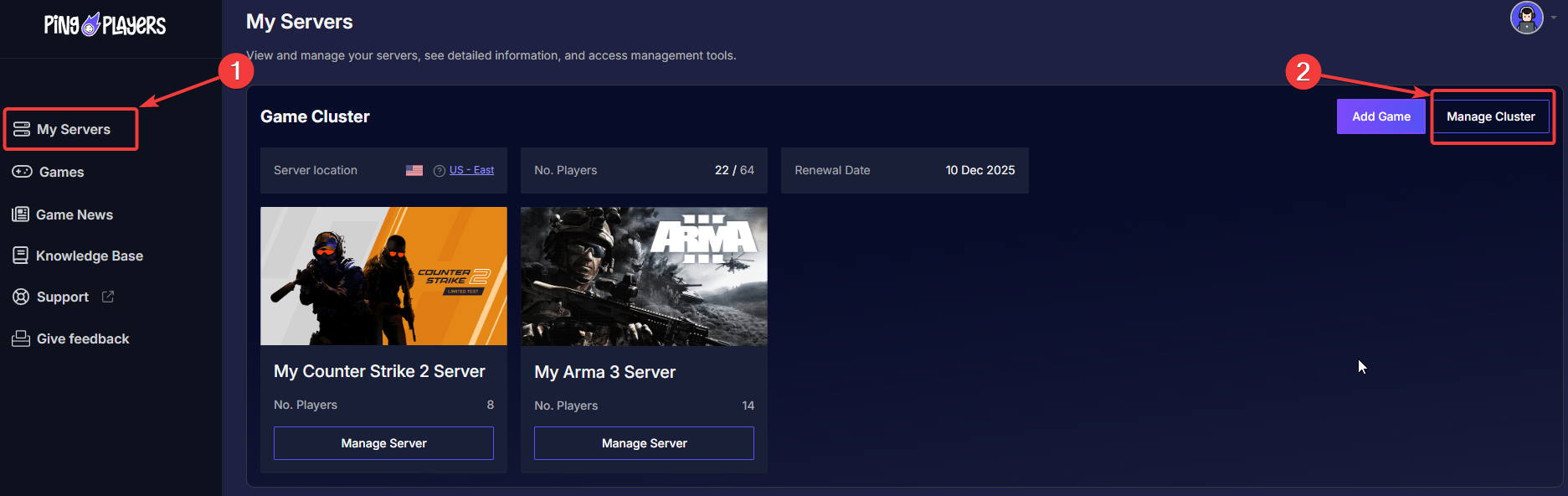Screen dimensions: 1568x496
Task: Click the help question mark near US - East
Action: pyautogui.click(x=440, y=170)
